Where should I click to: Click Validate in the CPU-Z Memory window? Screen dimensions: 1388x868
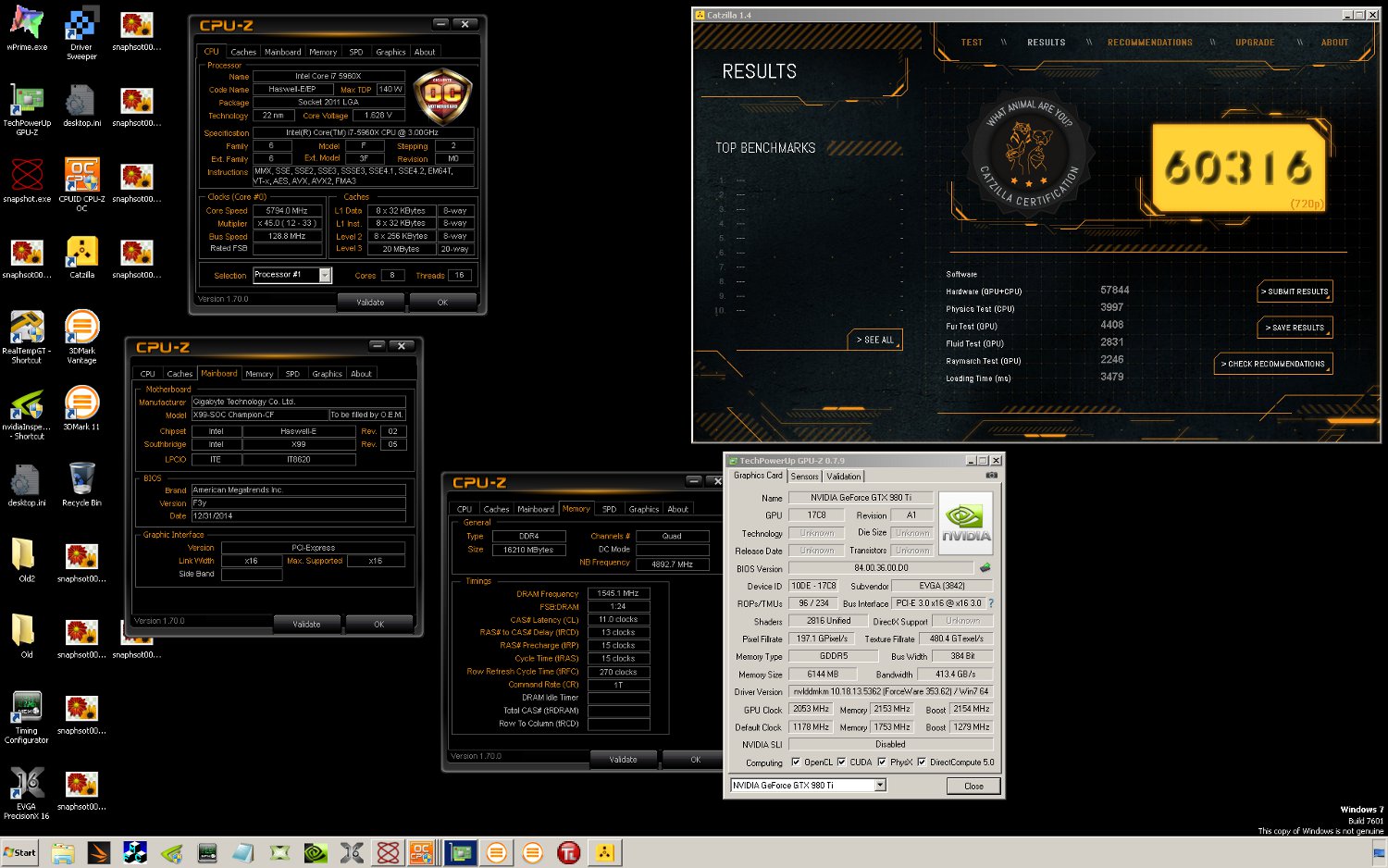click(x=623, y=760)
